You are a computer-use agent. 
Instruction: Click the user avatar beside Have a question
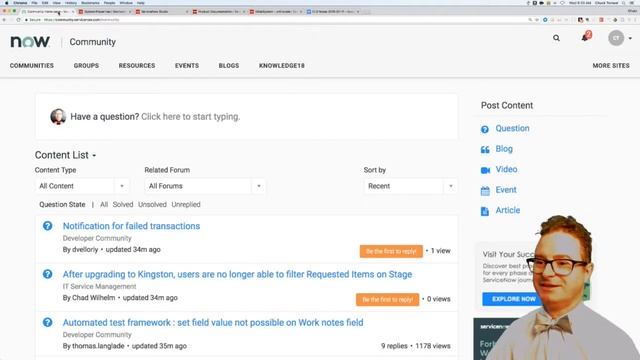click(58, 117)
